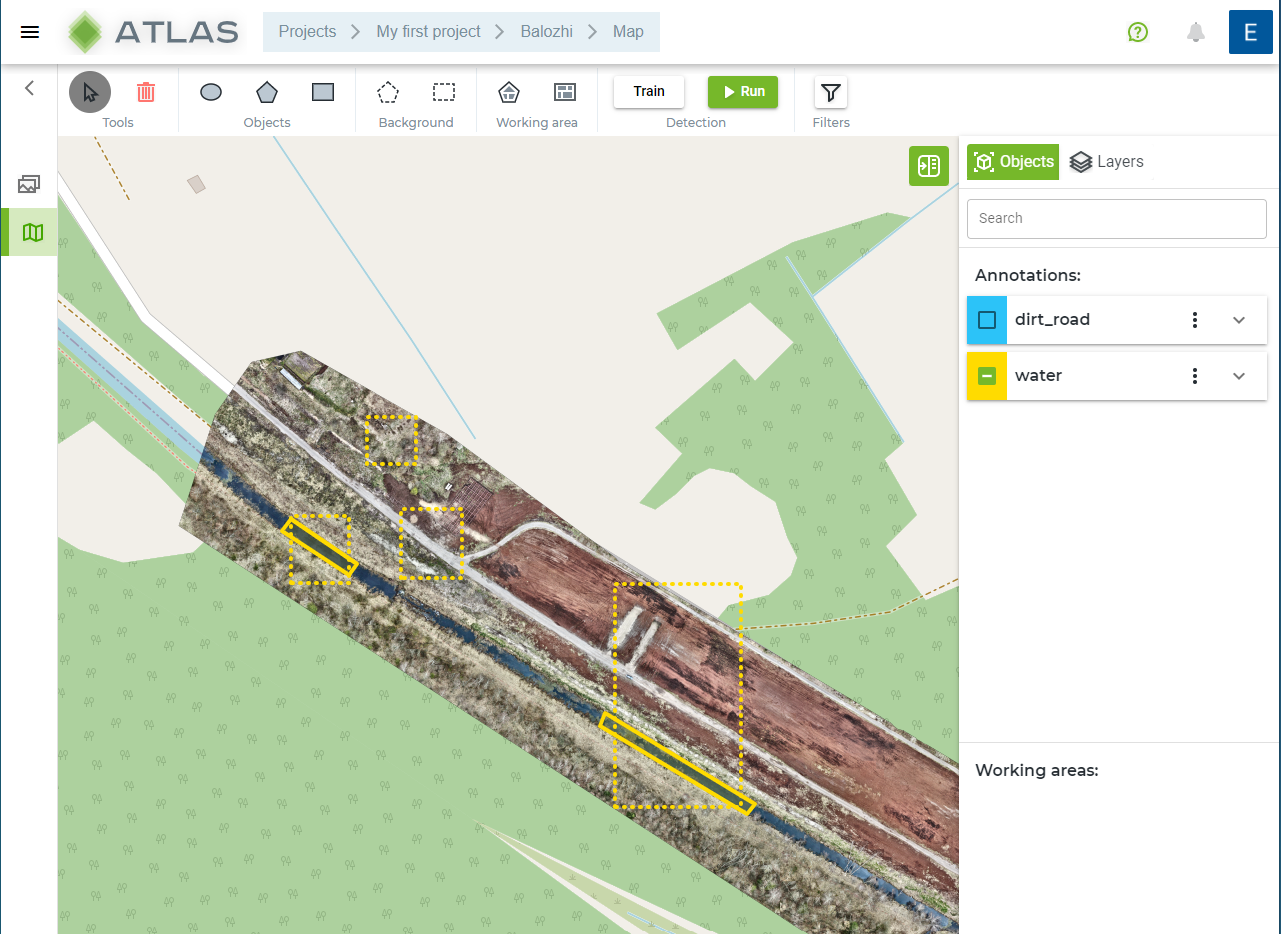Expand the water annotation row
The image size is (1281, 934).
pos(1239,376)
